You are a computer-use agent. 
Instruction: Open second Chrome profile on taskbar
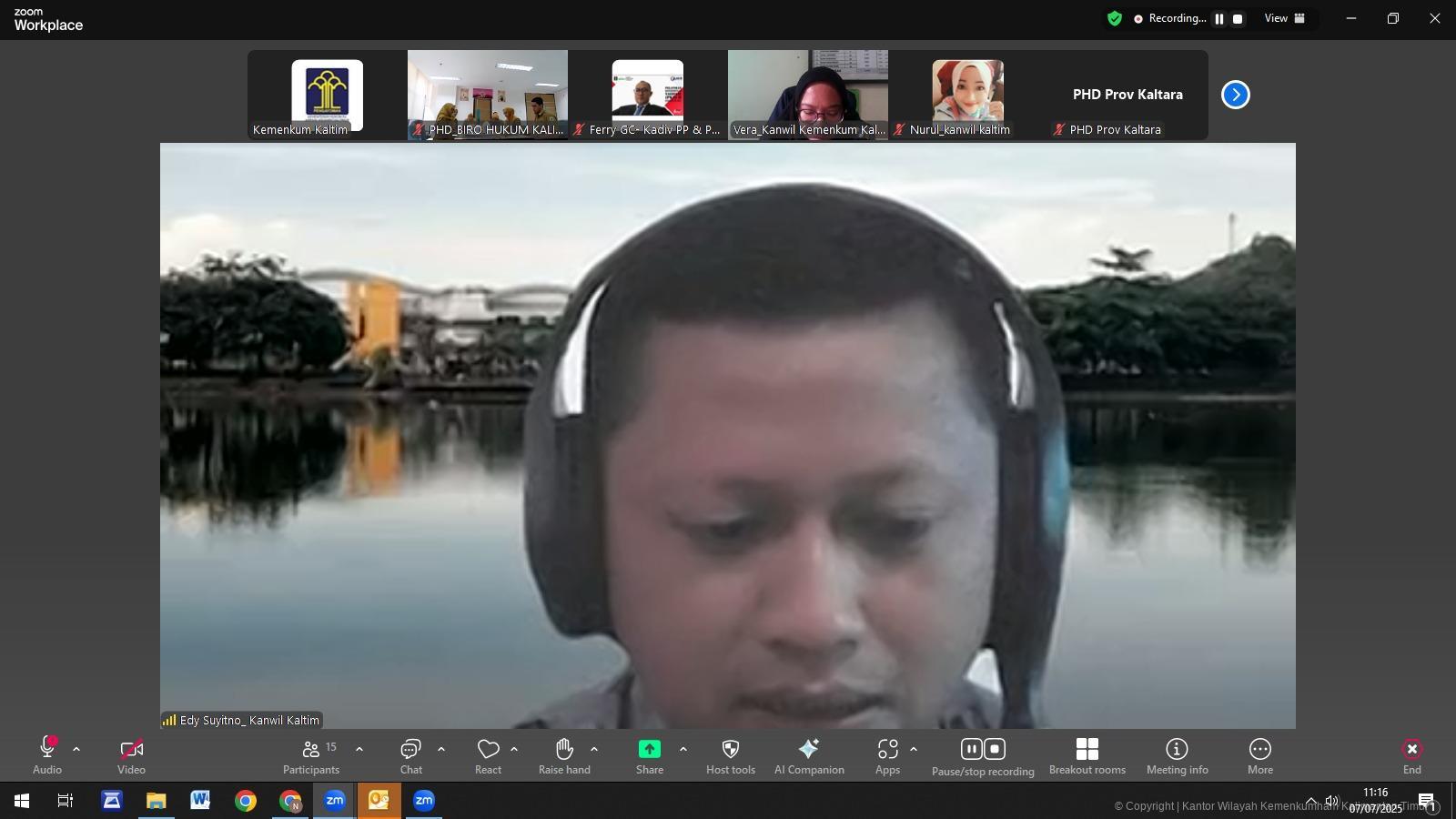[x=290, y=801]
